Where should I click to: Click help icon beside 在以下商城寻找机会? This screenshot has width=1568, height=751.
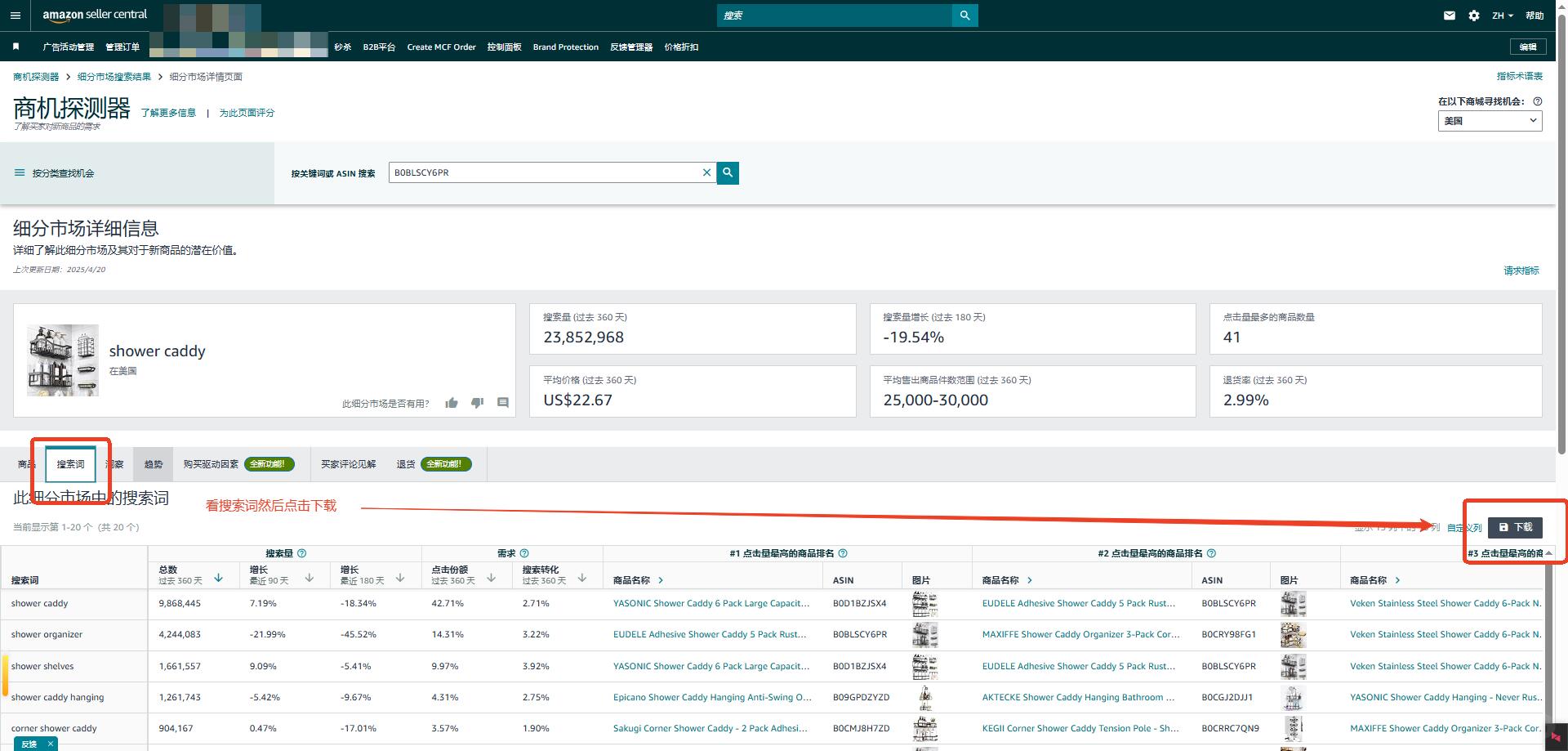(x=1538, y=101)
